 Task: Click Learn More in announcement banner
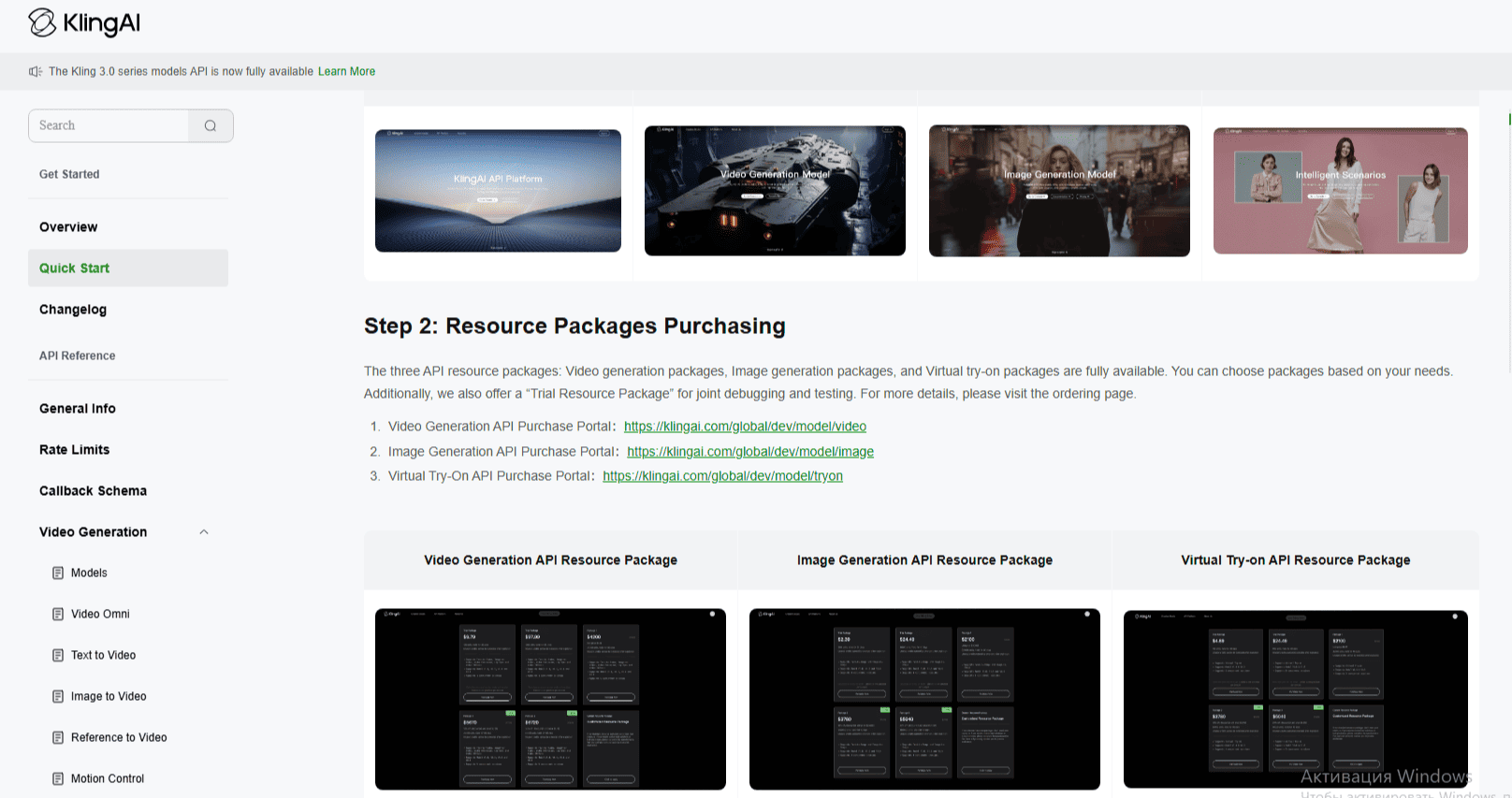[x=346, y=72]
